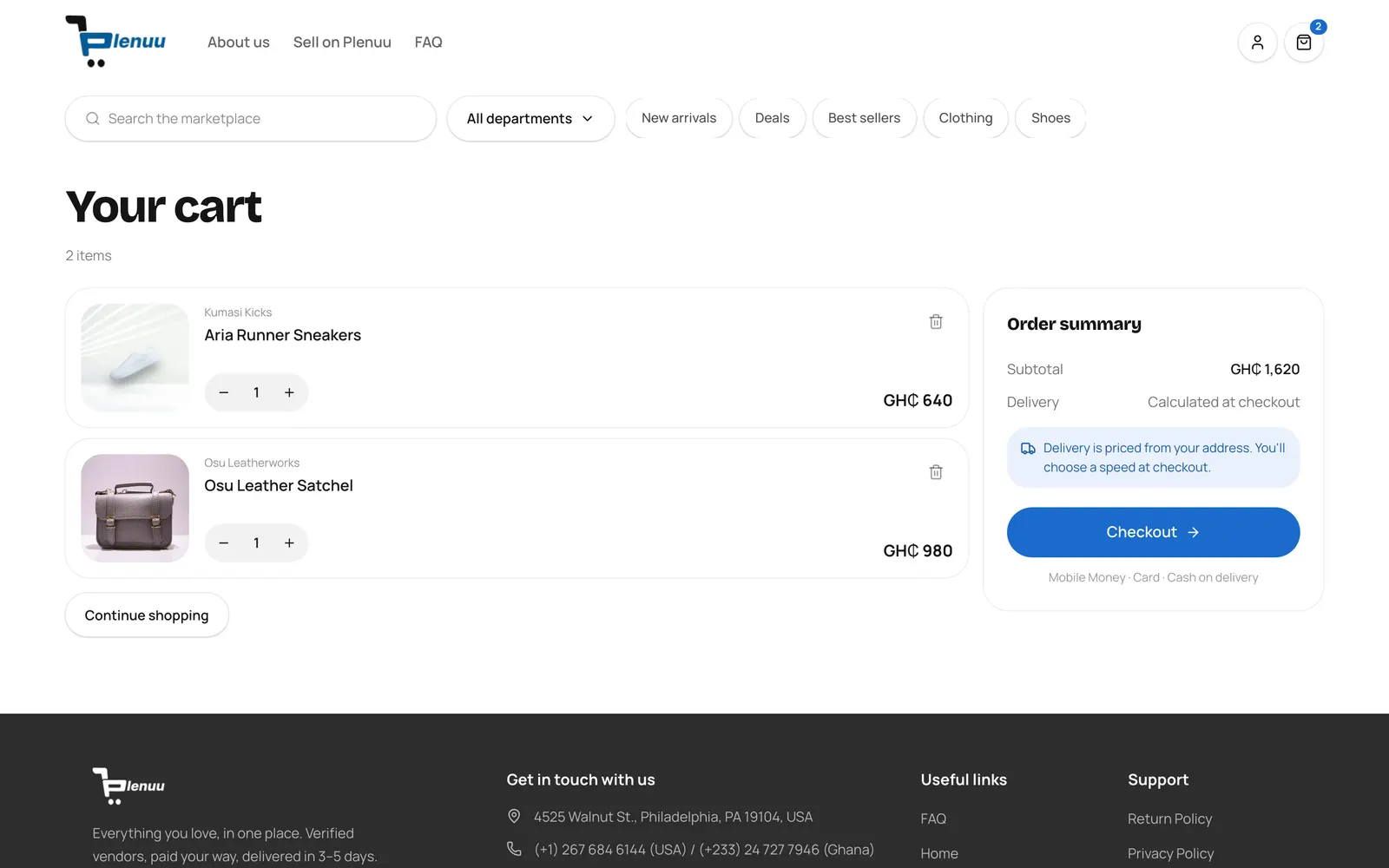Select the Best sellers chip
This screenshot has width=1389, height=868.
click(864, 118)
